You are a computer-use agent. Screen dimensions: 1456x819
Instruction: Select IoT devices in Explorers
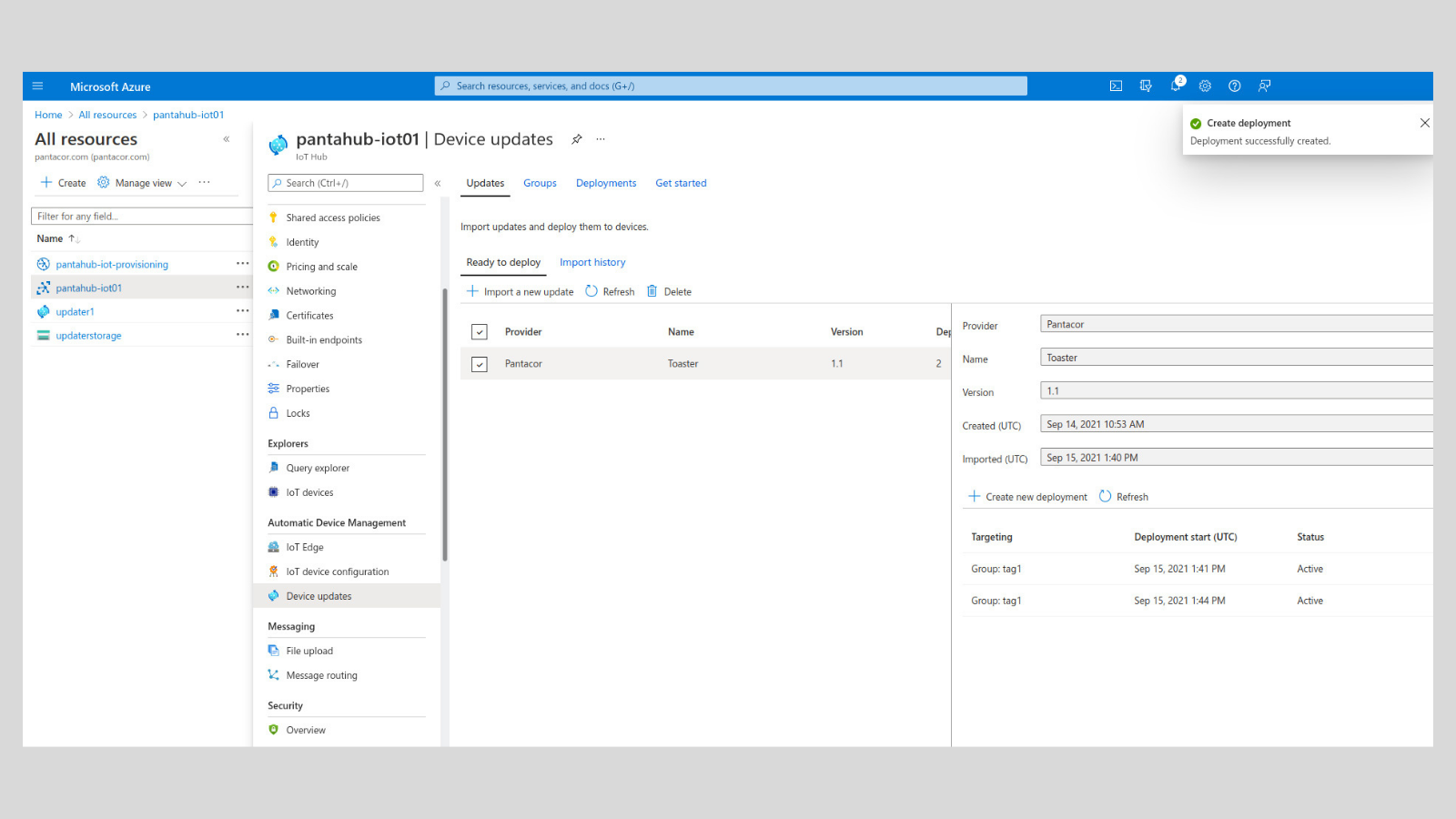pos(310,491)
